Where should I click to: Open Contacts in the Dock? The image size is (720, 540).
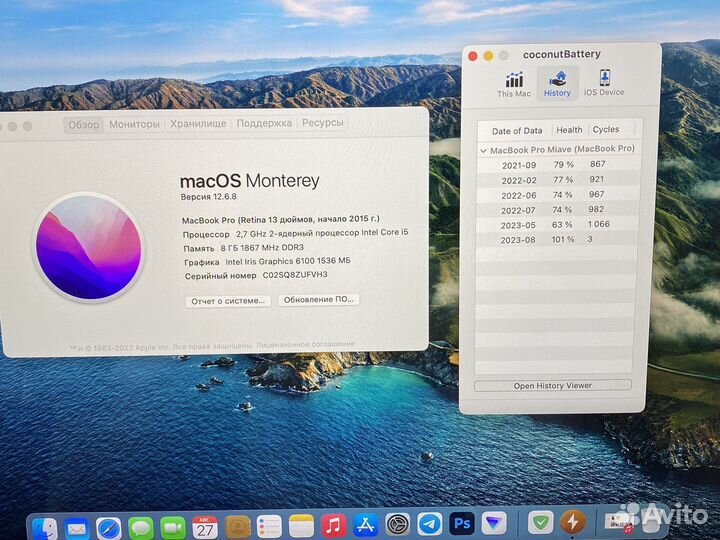(237, 527)
